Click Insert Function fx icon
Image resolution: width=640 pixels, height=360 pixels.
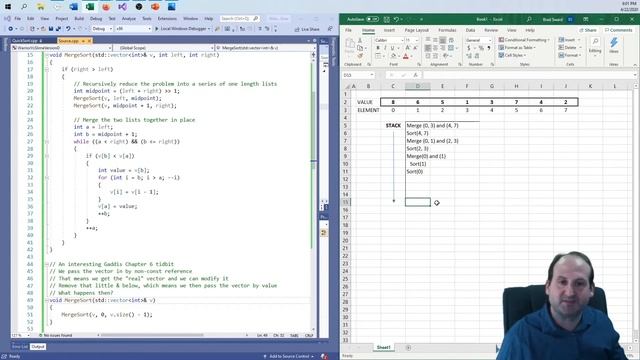(415, 75)
